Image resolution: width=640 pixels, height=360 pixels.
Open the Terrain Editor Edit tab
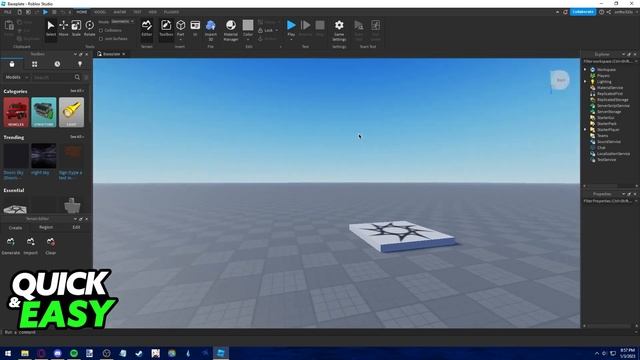pos(76,227)
